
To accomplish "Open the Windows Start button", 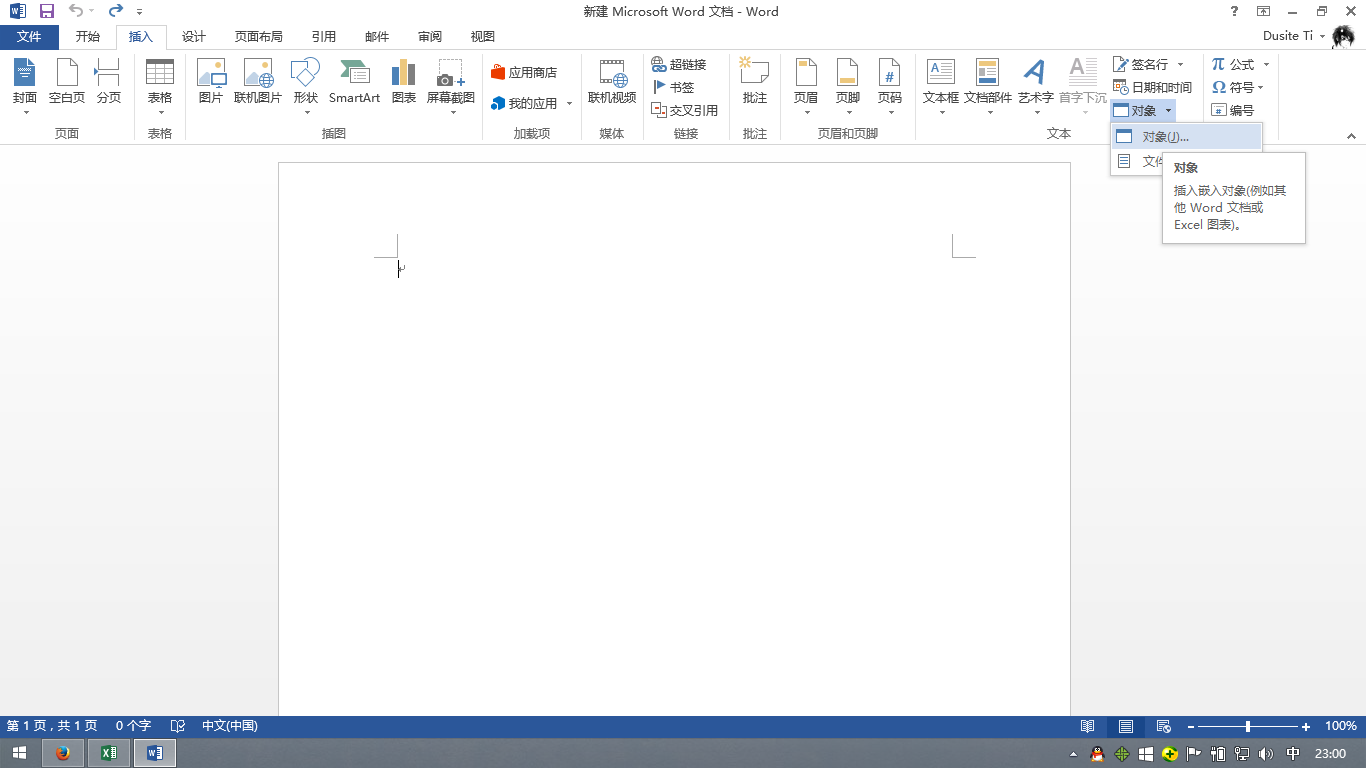I will point(19,753).
